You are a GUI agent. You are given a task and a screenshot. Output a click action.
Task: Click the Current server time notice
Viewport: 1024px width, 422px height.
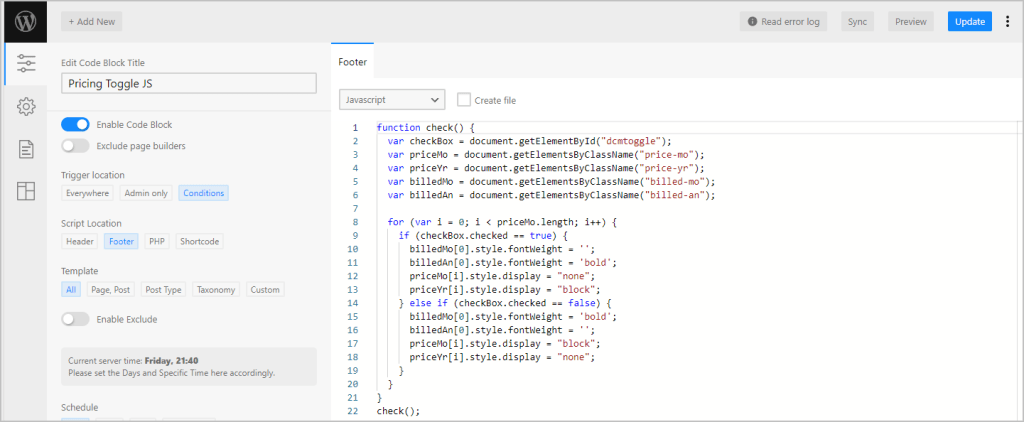coord(189,366)
